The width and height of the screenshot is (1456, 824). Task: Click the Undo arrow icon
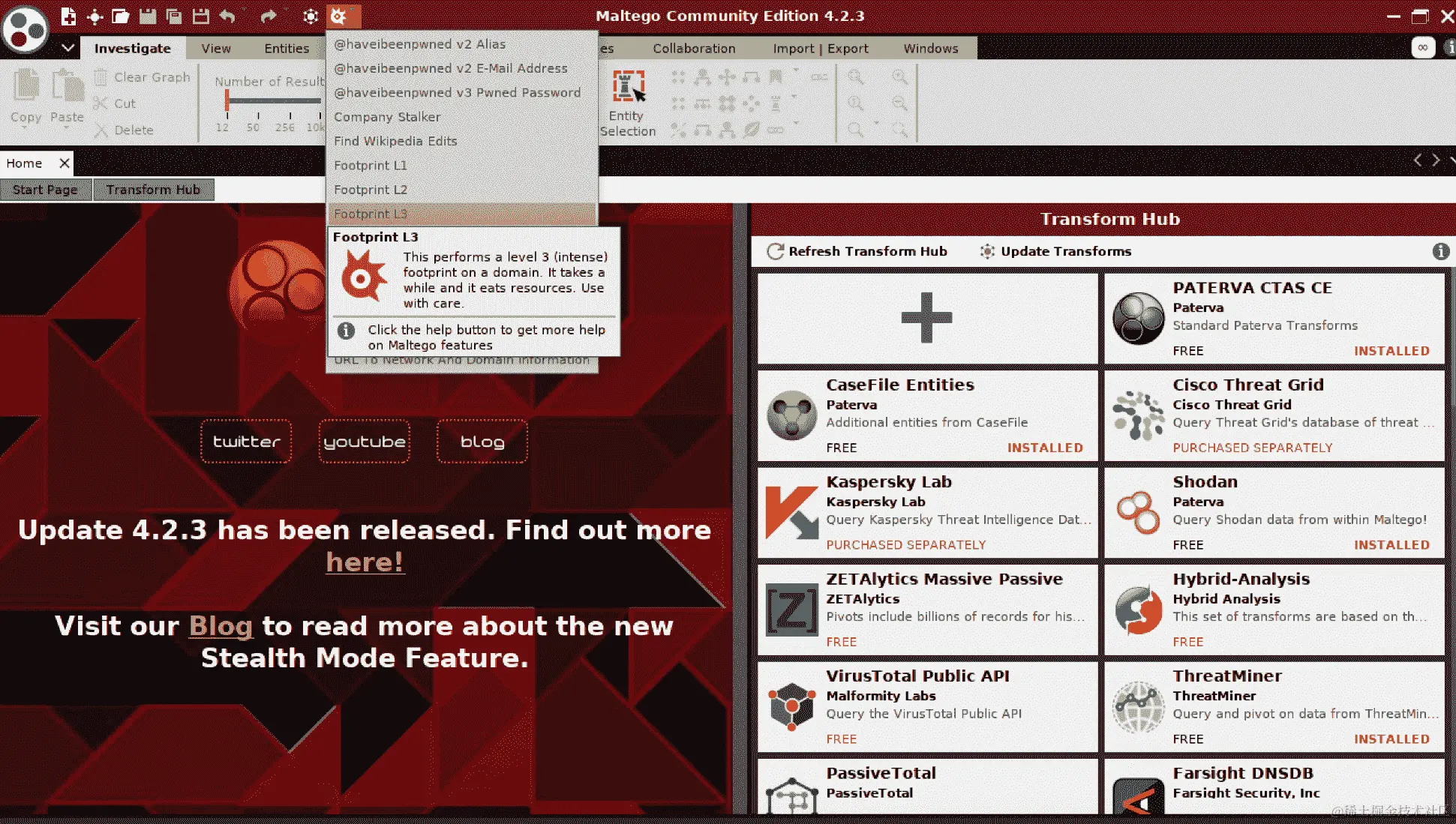coord(228,16)
